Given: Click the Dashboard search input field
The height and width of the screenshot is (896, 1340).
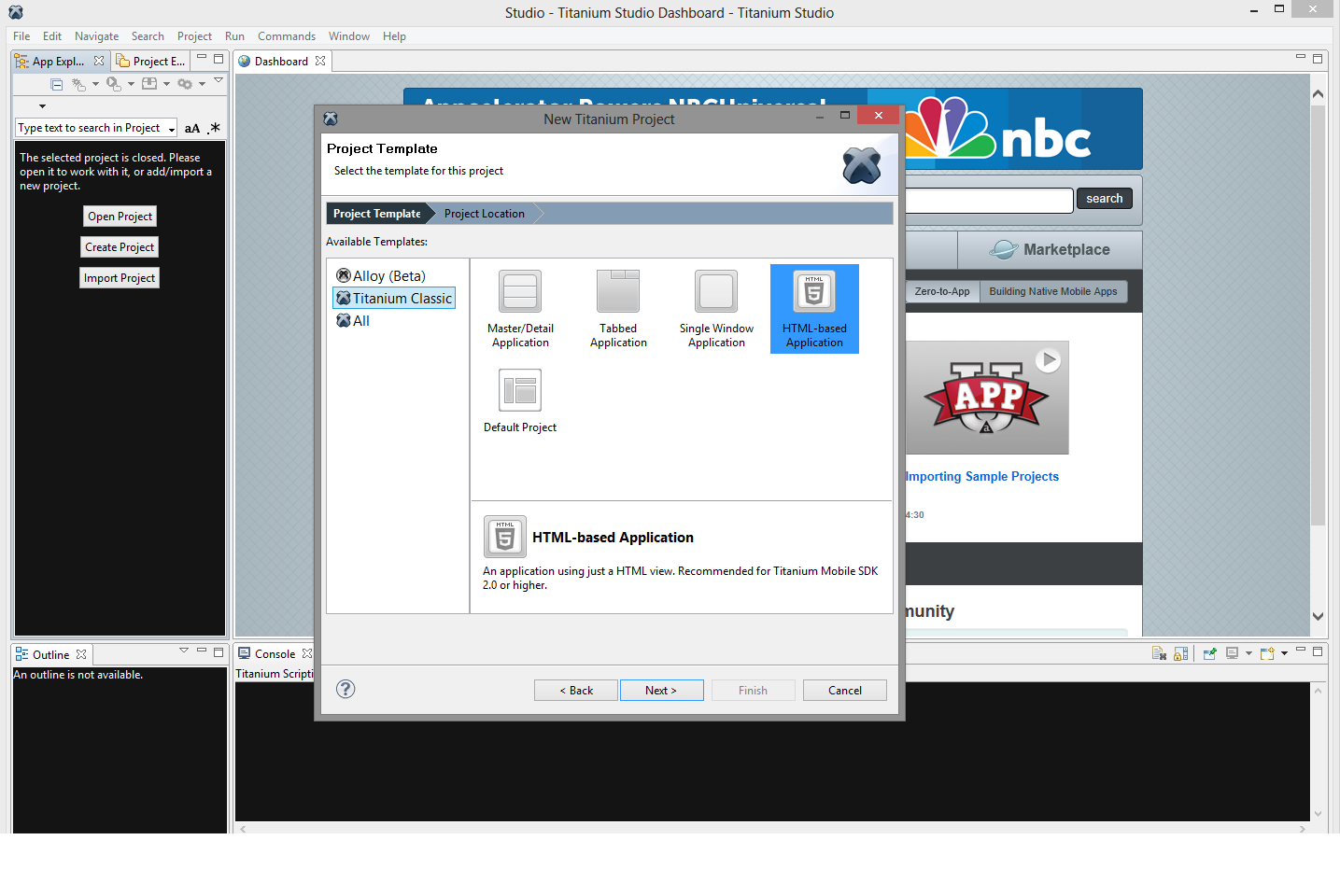Looking at the screenshot, I should coord(989,200).
